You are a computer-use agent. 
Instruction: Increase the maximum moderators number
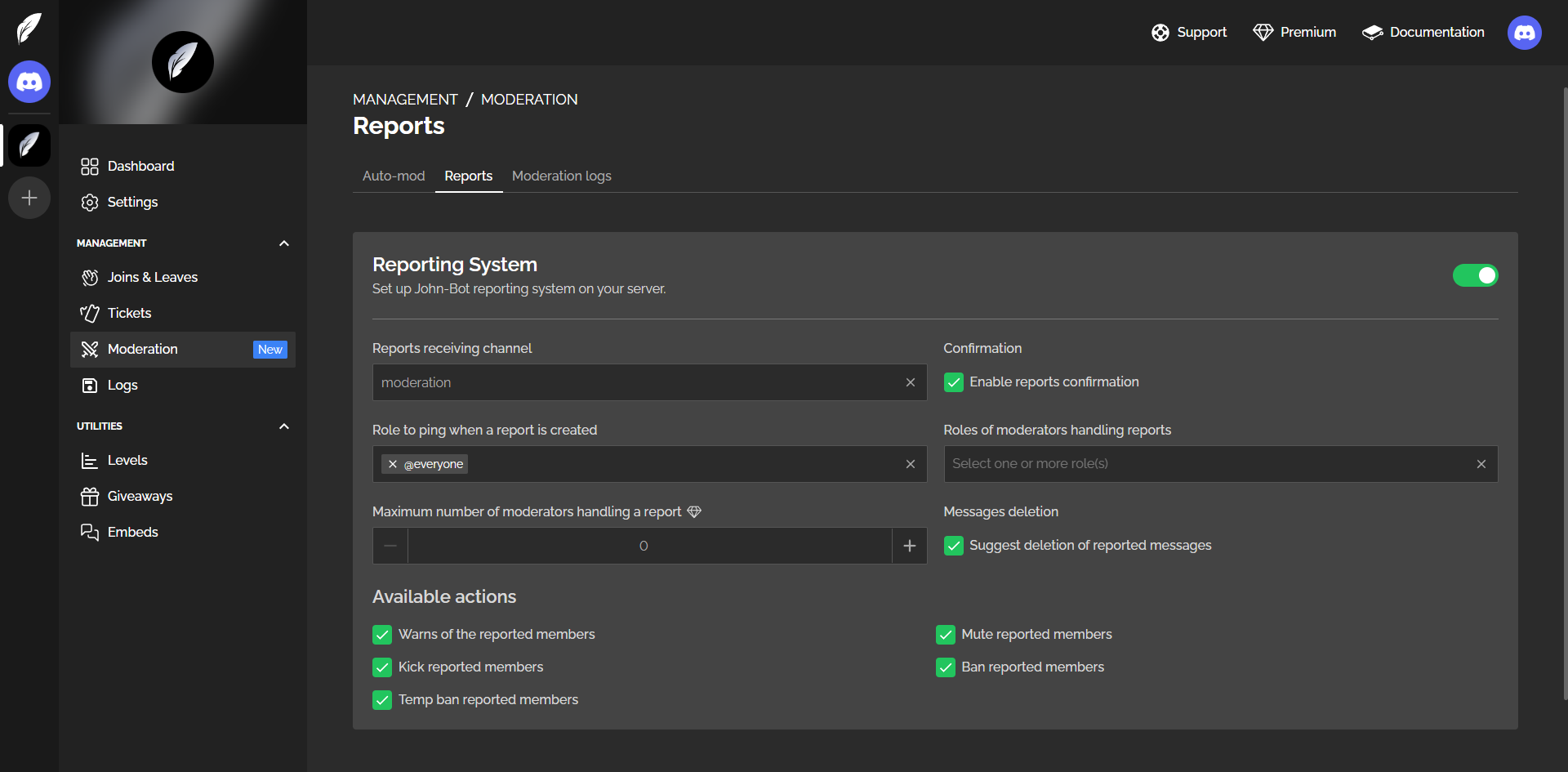pyautogui.click(x=910, y=546)
